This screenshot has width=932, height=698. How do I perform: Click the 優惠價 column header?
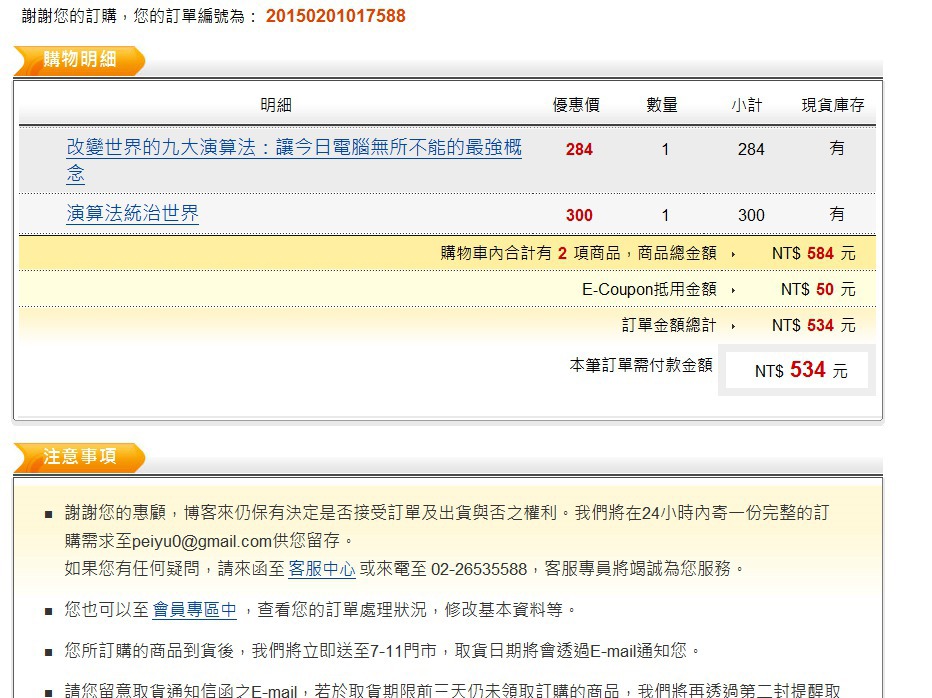tap(576, 105)
